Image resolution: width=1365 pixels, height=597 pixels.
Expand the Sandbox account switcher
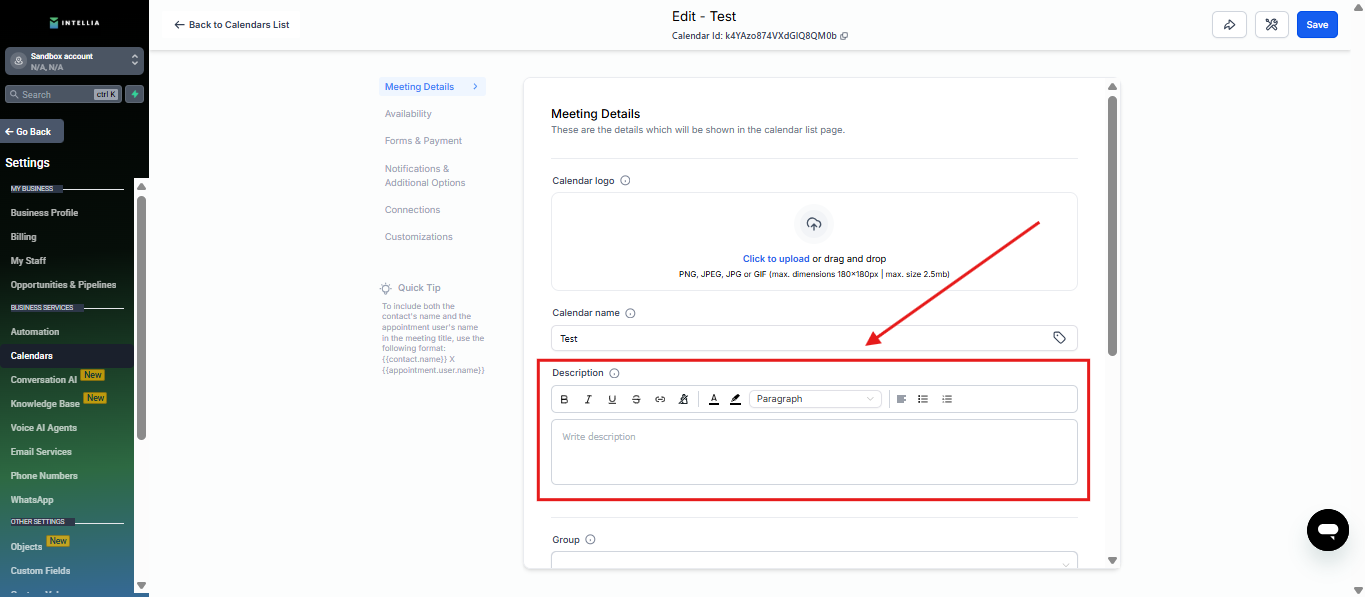pyautogui.click(x=135, y=61)
